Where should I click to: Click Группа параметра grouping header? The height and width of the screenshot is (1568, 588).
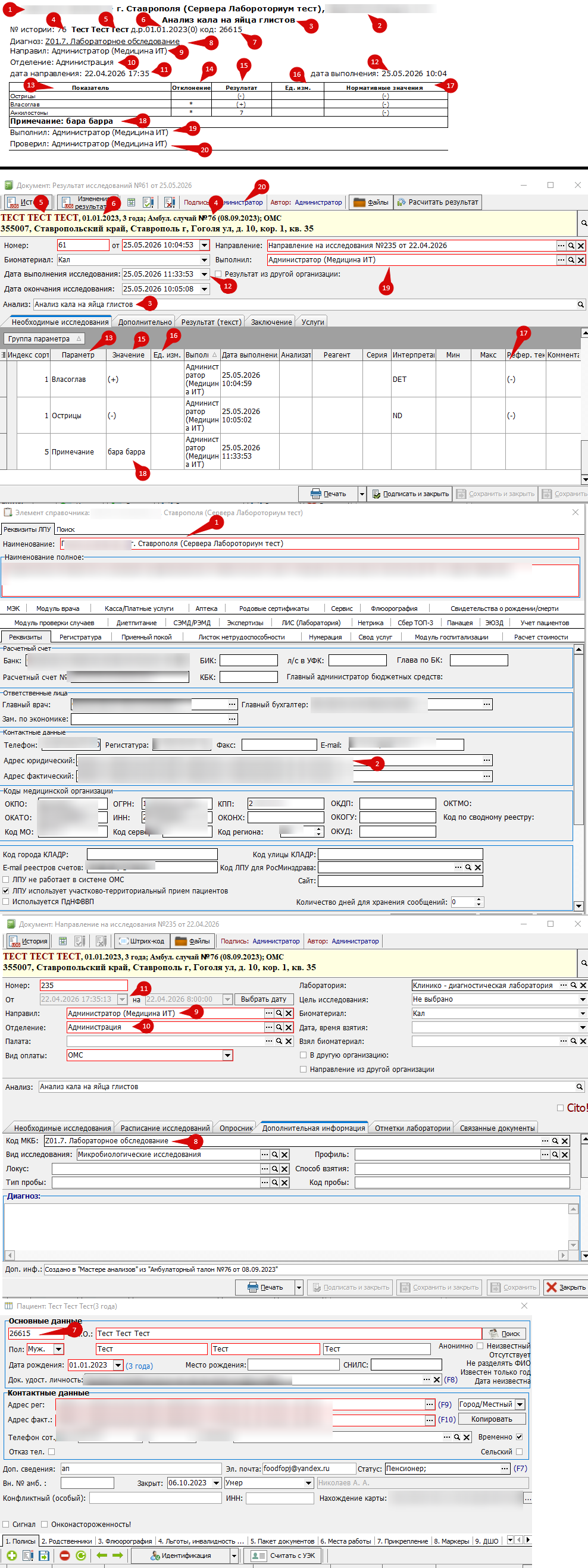point(44,338)
